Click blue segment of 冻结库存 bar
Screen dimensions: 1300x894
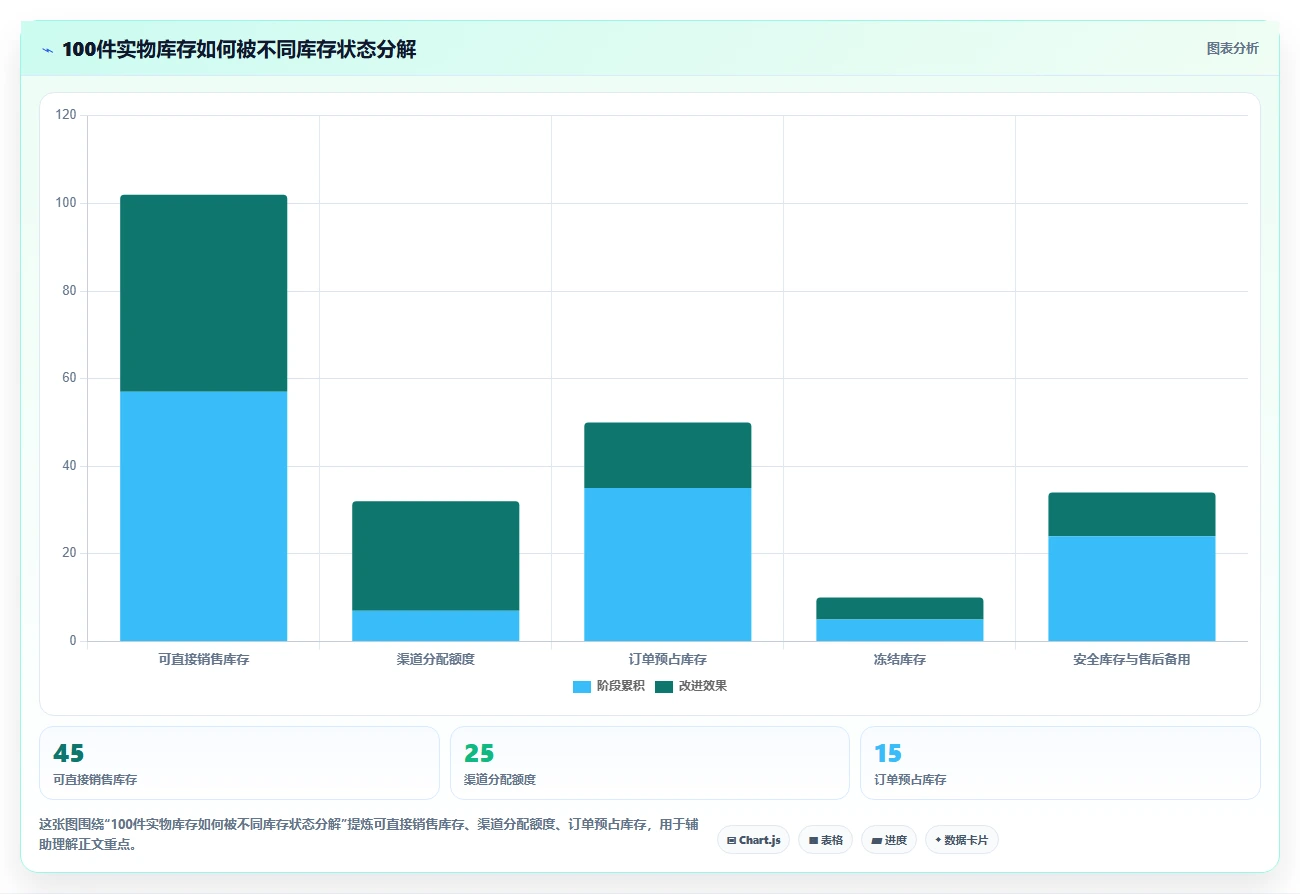click(900, 630)
